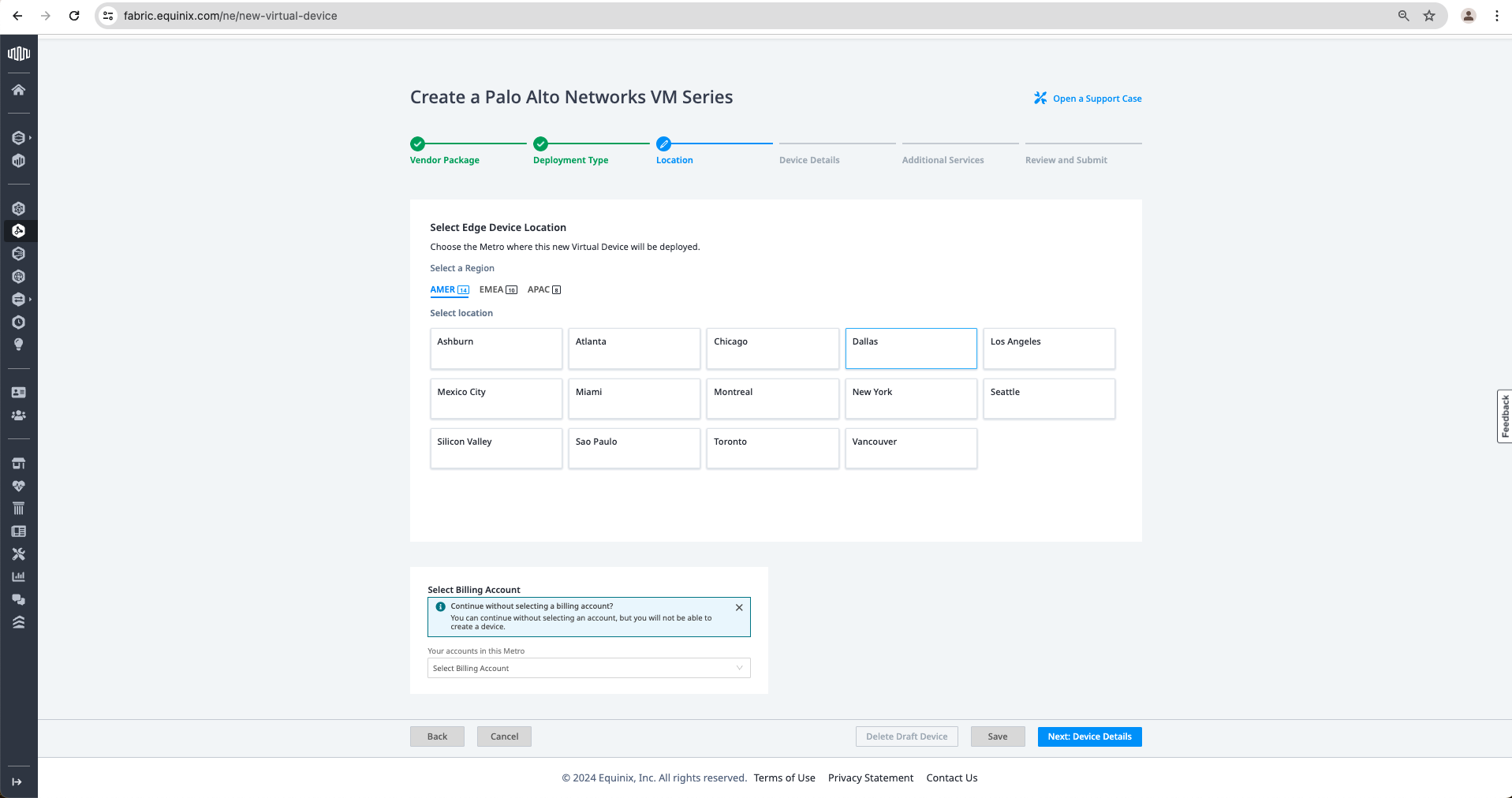Click the heartbeat health sidebar icon
Image resolution: width=1512 pixels, height=798 pixels.
point(18,486)
